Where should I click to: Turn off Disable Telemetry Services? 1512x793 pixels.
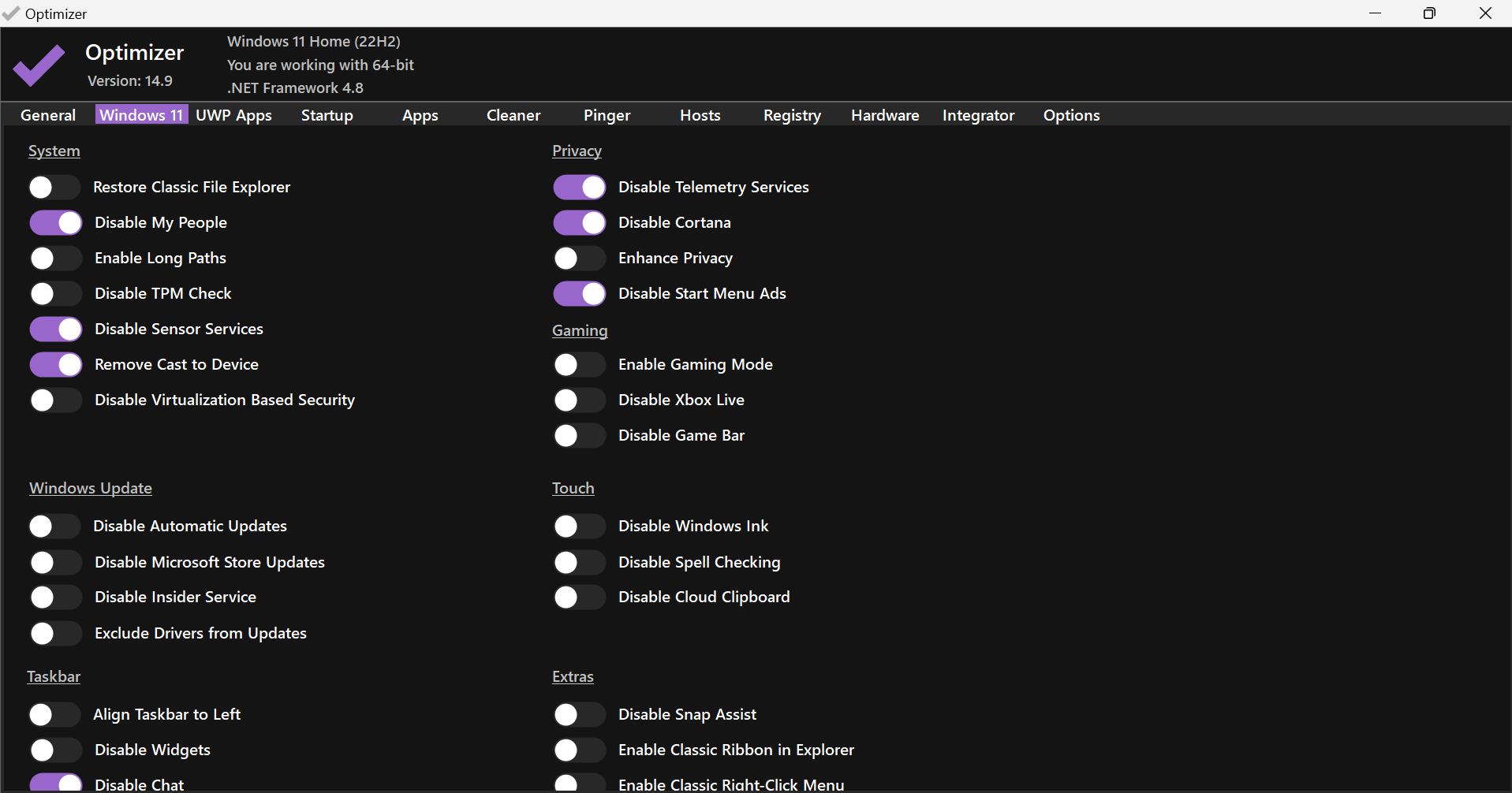(x=579, y=187)
